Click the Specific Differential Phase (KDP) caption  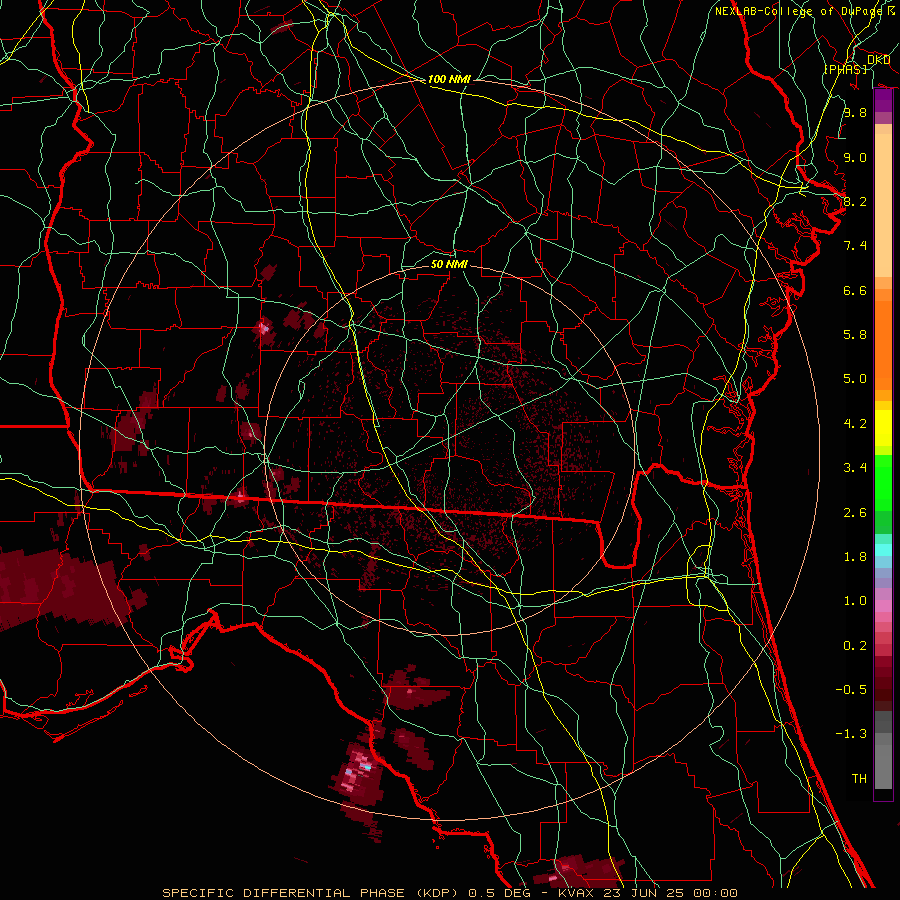[311, 893]
